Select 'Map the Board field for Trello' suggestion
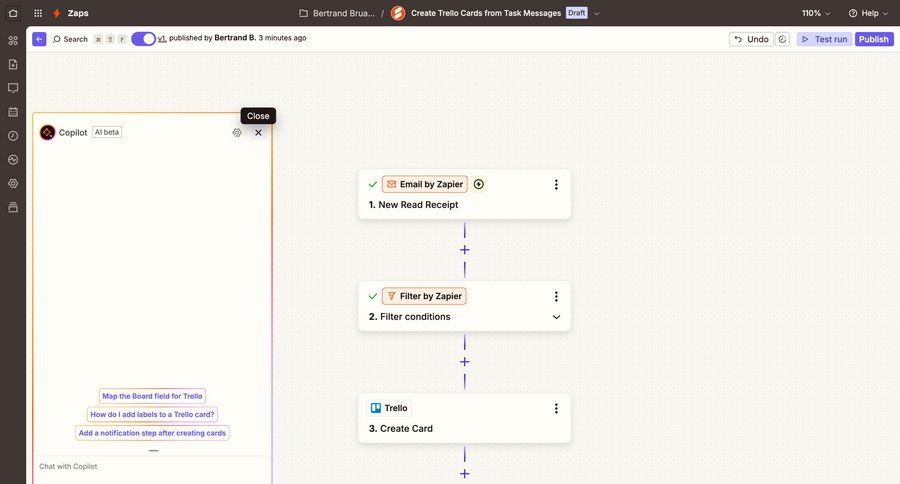900x484 pixels. click(x=152, y=396)
